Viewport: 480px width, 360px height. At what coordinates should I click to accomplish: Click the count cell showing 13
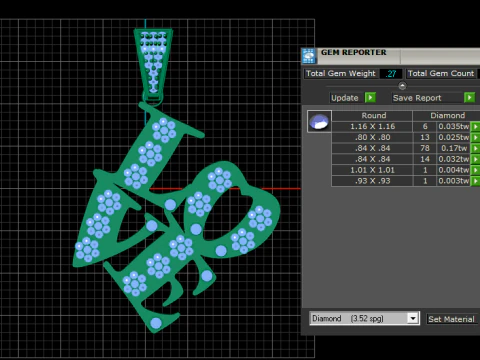(425, 137)
